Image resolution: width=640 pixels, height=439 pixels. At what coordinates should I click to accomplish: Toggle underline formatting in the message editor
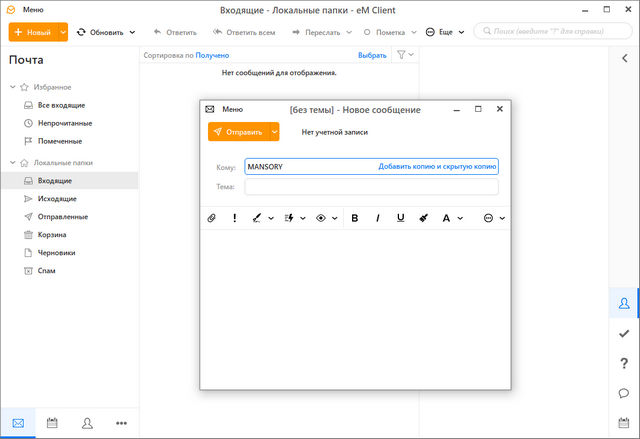click(x=400, y=217)
